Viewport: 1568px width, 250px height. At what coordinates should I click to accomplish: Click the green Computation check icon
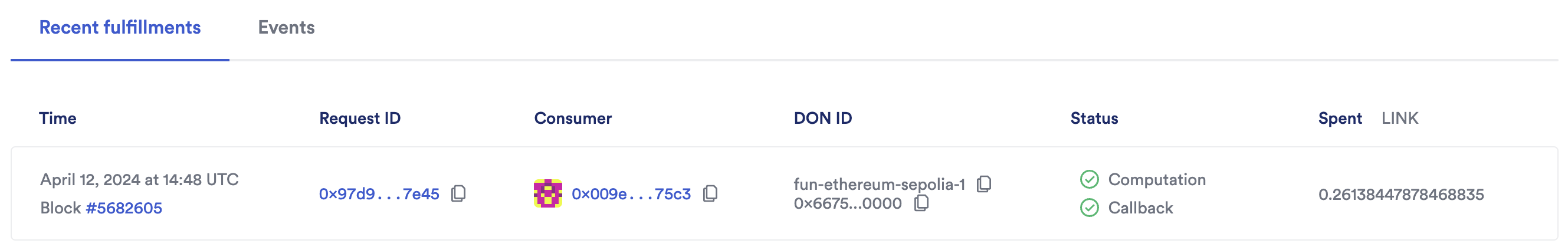1089,179
